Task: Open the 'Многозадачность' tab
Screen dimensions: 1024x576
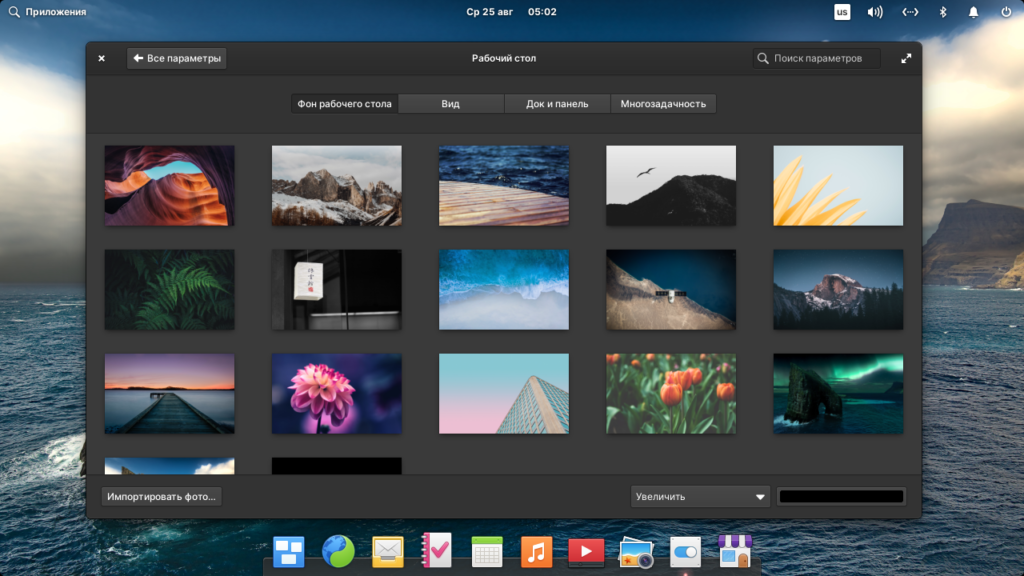Action: [663, 104]
